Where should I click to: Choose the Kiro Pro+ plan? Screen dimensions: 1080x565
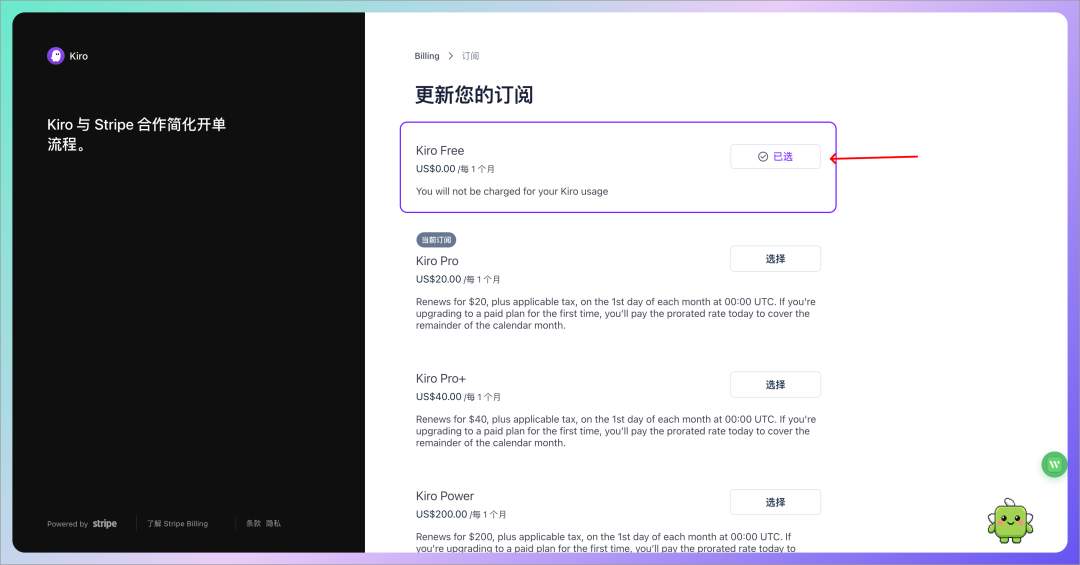[x=775, y=384]
